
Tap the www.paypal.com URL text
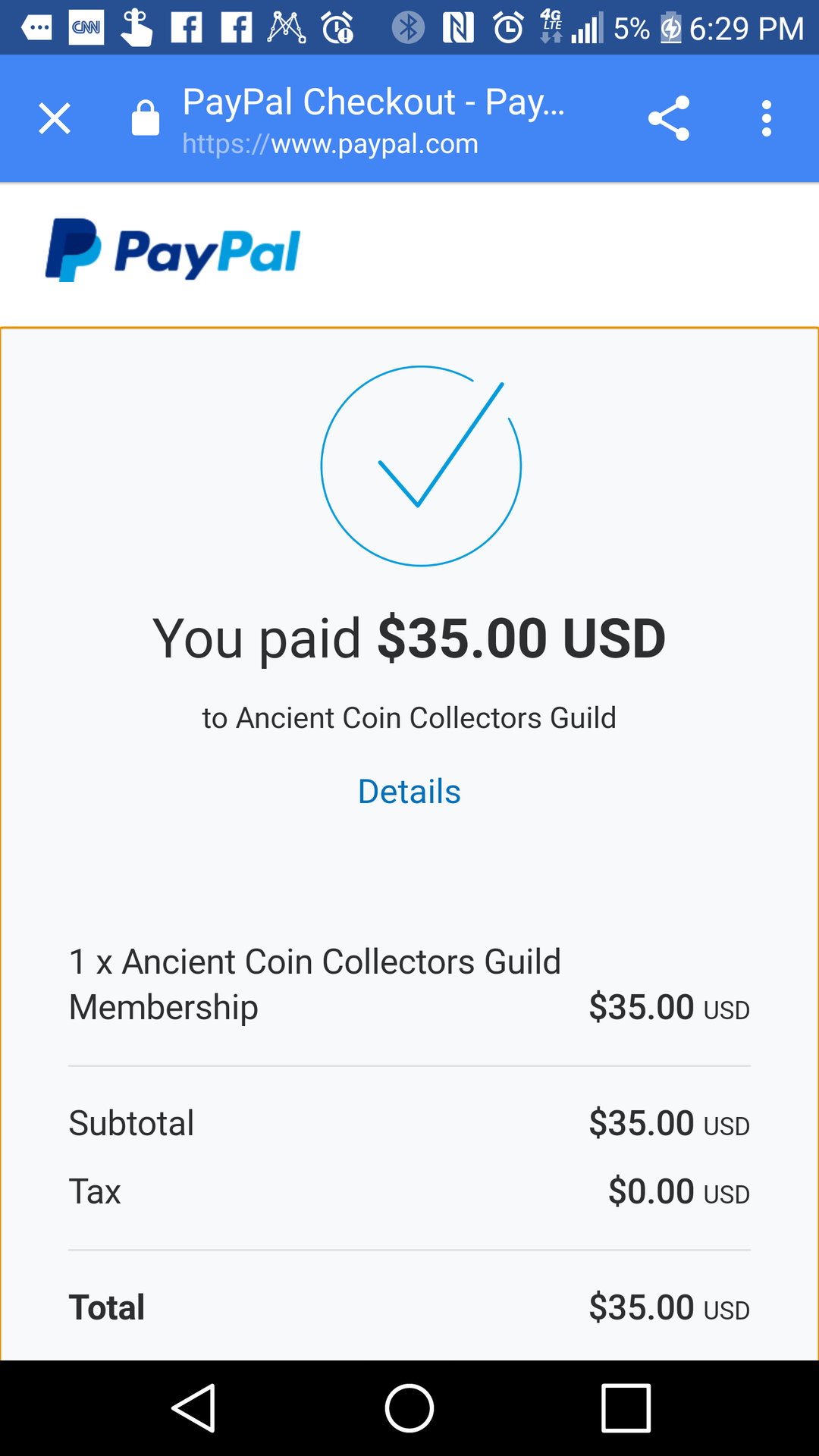pos(330,144)
